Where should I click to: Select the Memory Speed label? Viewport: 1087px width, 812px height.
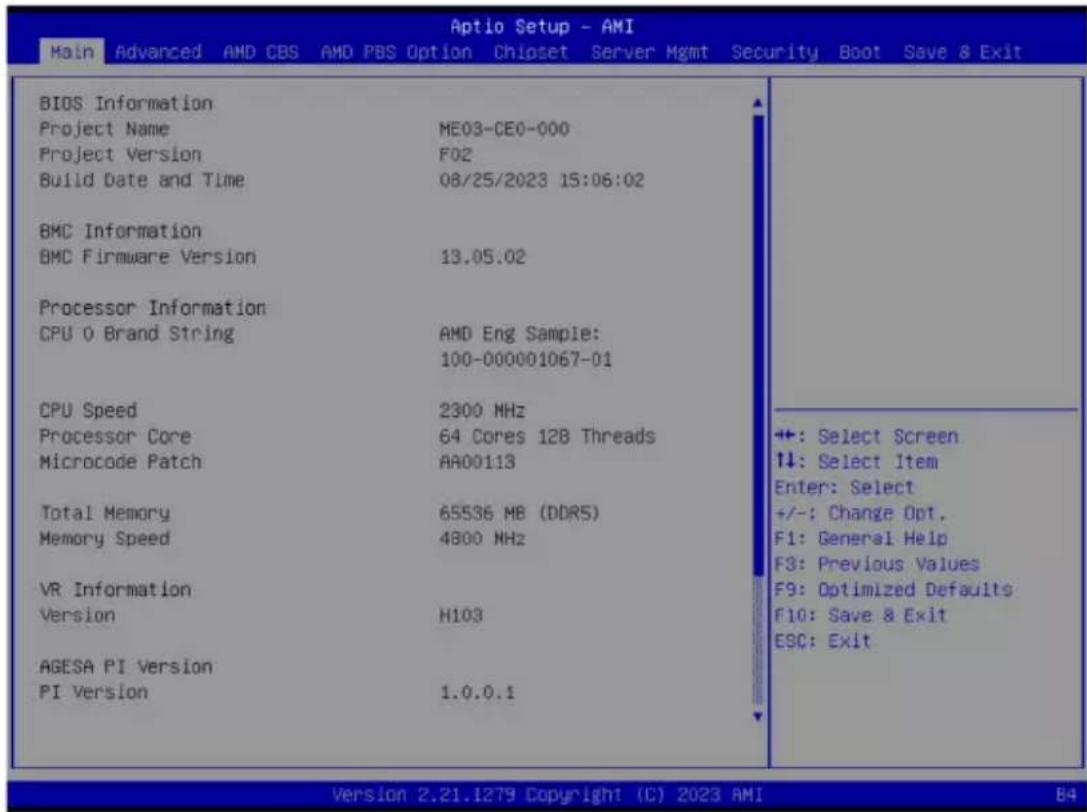coord(104,539)
